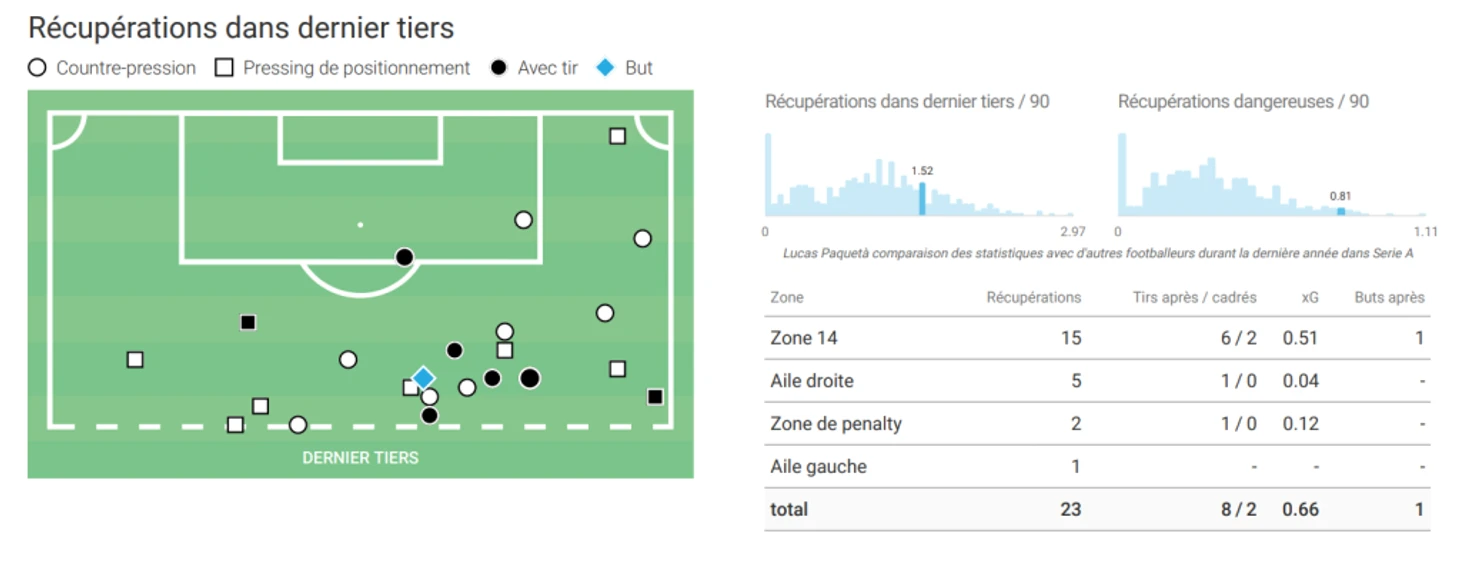Click the Aile droite table row
Screen dimensions: 1460x579
1097,381
